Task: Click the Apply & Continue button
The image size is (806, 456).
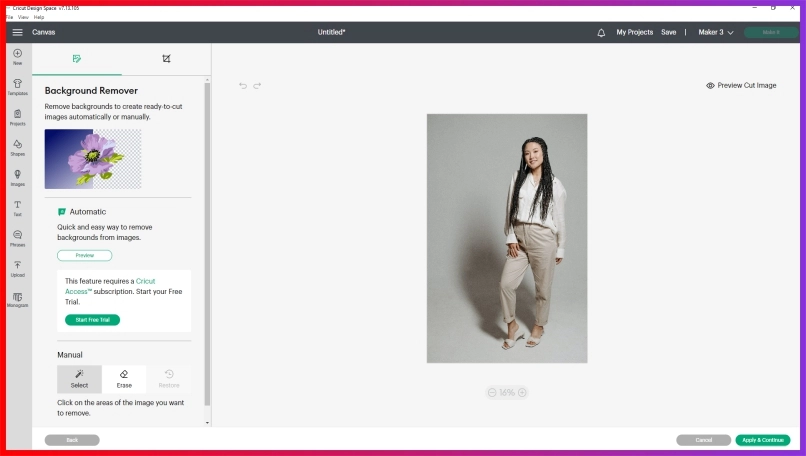Action: tap(762, 440)
